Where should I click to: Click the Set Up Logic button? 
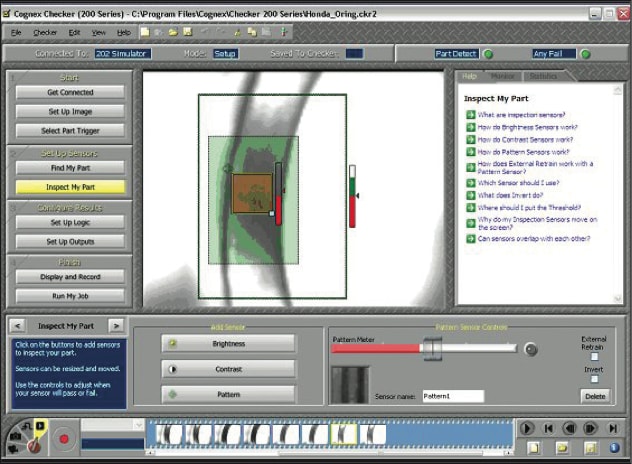click(x=70, y=223)
